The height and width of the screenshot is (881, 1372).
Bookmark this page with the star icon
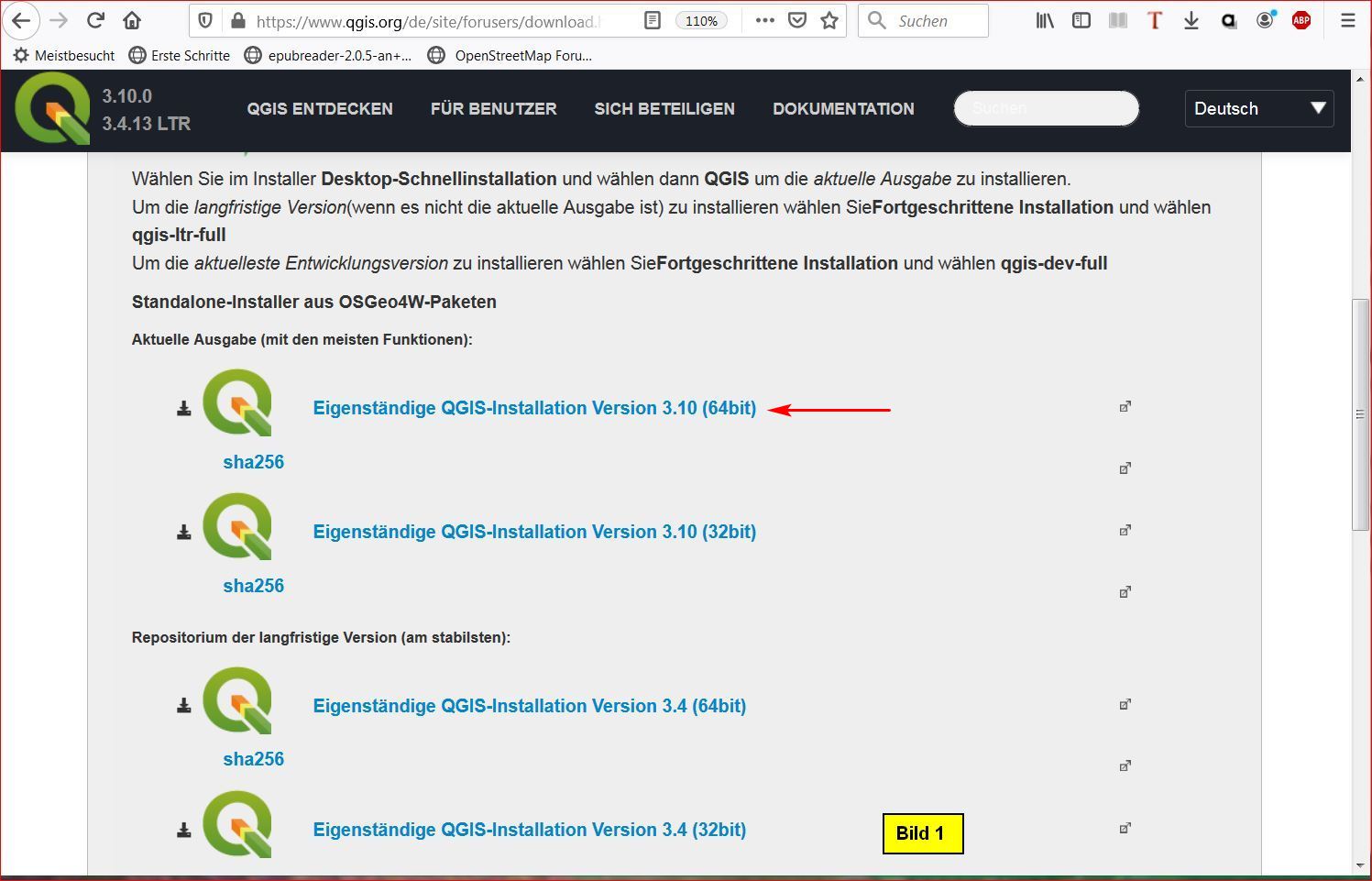click(829, 20)
